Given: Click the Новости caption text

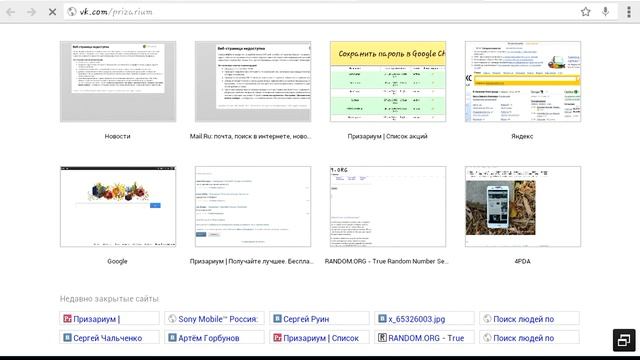Looking at the screenshot, I should click(118, 136).
